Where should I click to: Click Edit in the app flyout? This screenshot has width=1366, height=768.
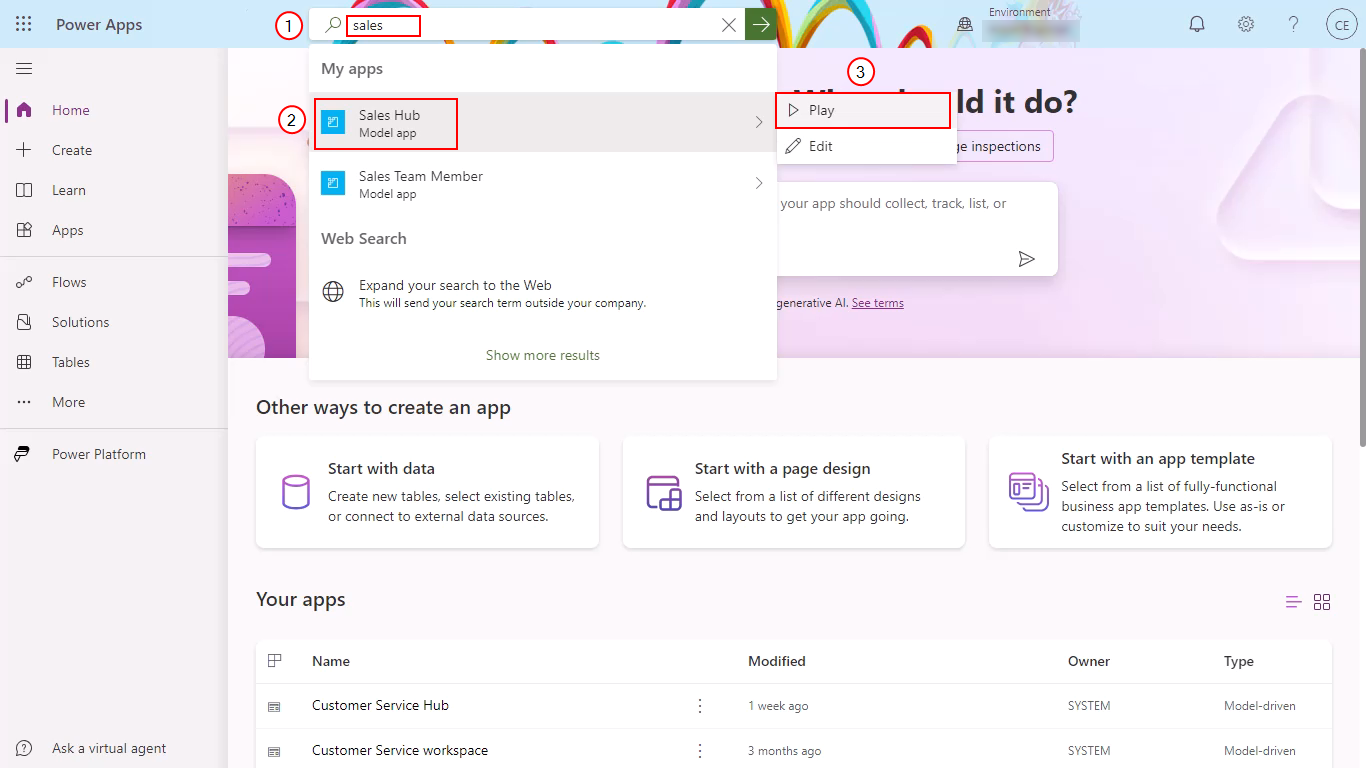click(x=866, y=146)
